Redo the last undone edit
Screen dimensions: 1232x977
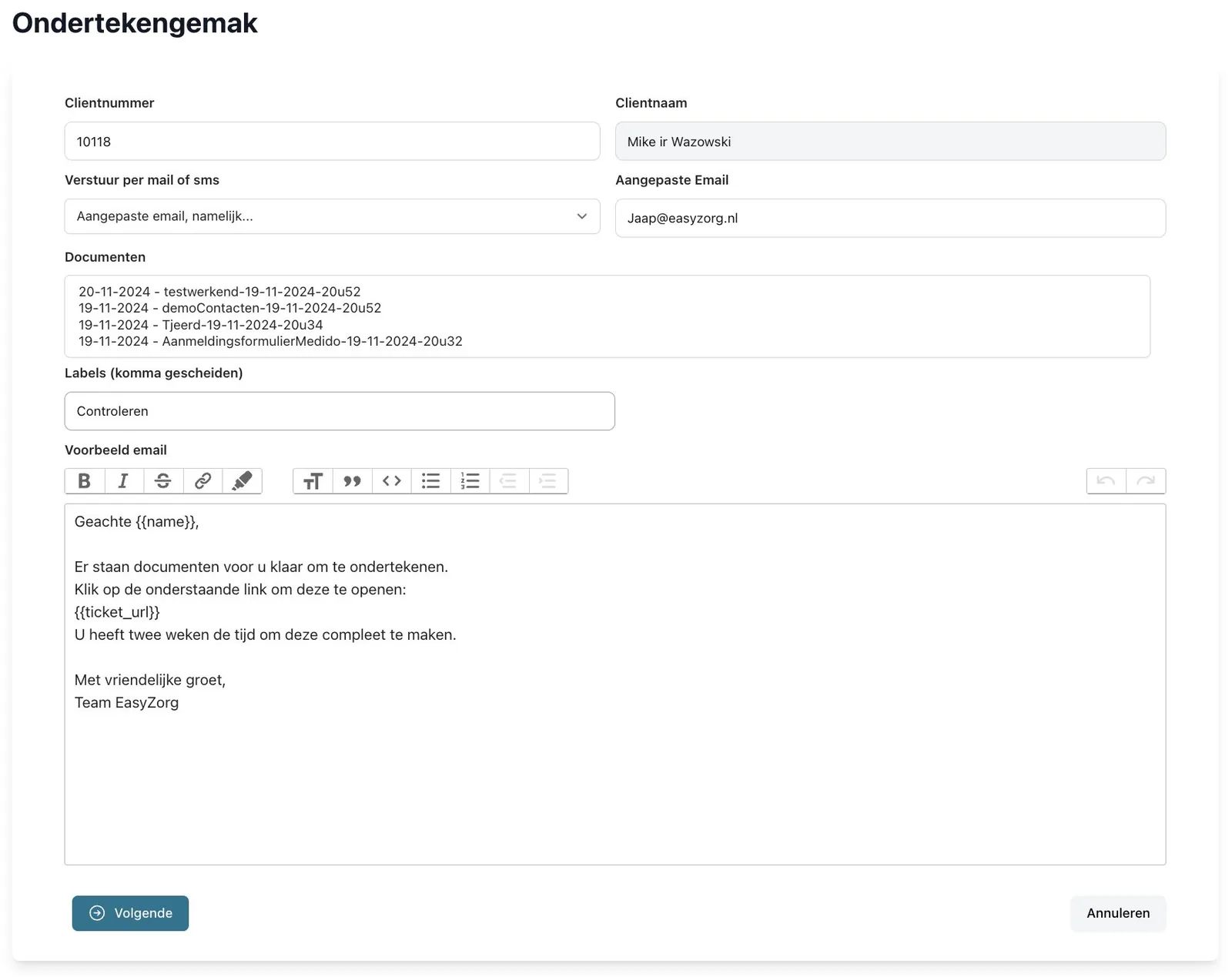[1146, 481]
